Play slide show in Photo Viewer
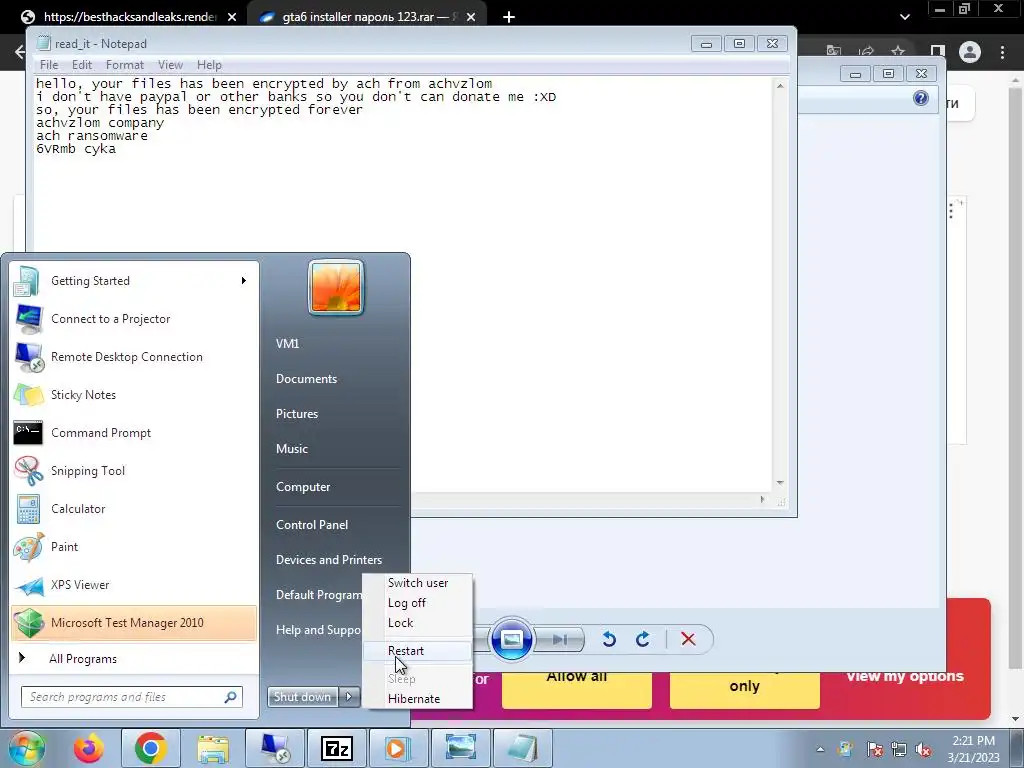1024x768 pixels. [x=511, y=639]
